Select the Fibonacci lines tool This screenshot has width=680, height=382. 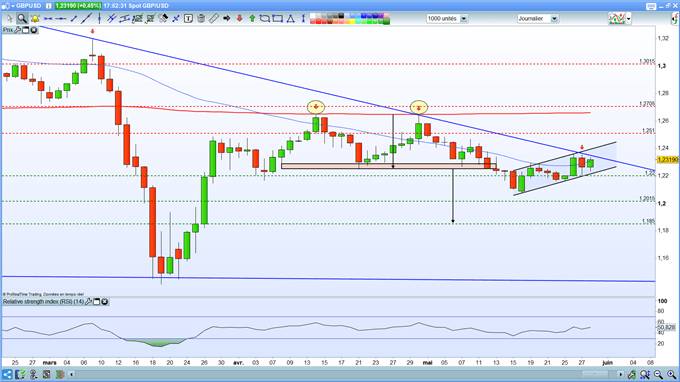137,19
